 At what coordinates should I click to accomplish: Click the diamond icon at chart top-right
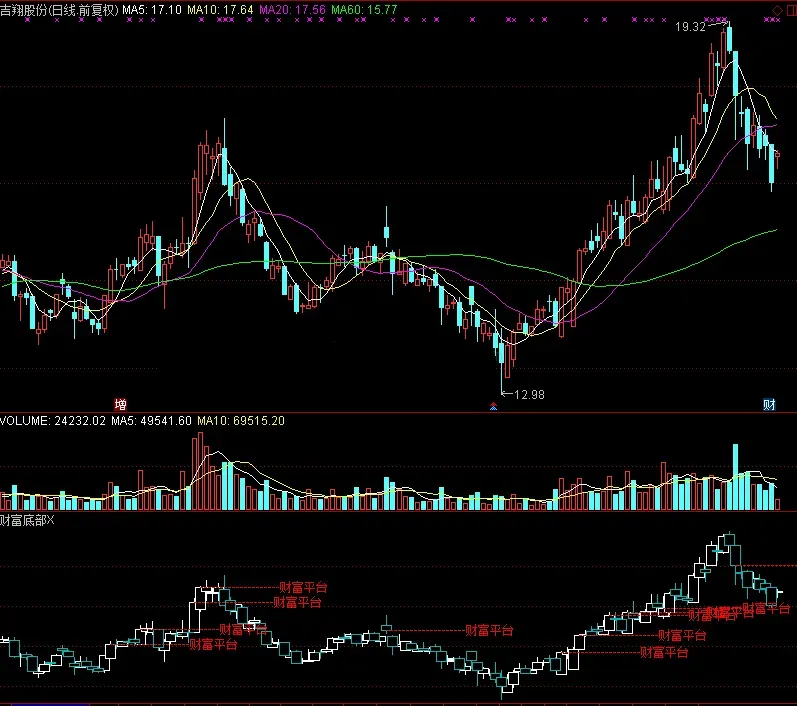click(777, 10)
